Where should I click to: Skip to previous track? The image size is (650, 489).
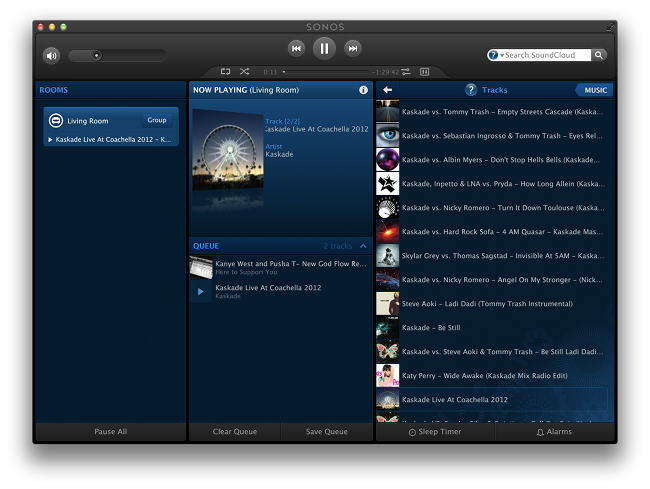click(x=296, y=48)
